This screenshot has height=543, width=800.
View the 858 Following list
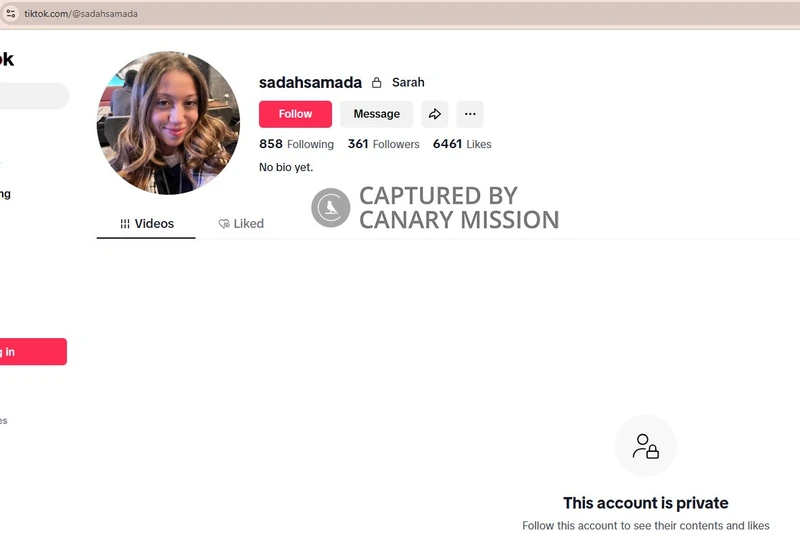tap(296, 144)
